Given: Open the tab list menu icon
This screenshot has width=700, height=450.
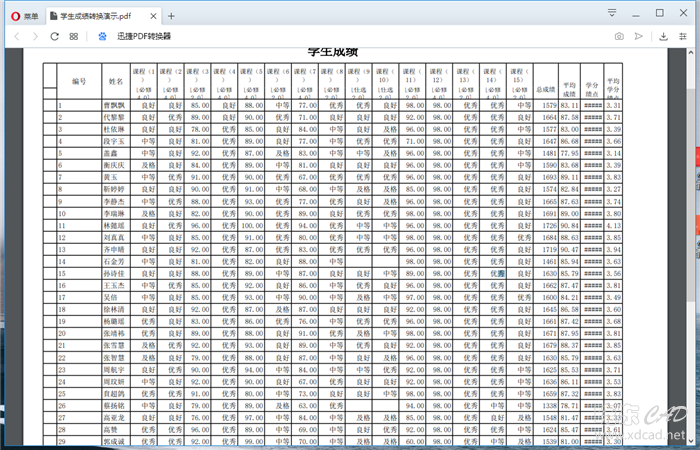Looking at the screenshot, I should pyautogui.click(x=612, y=12).
